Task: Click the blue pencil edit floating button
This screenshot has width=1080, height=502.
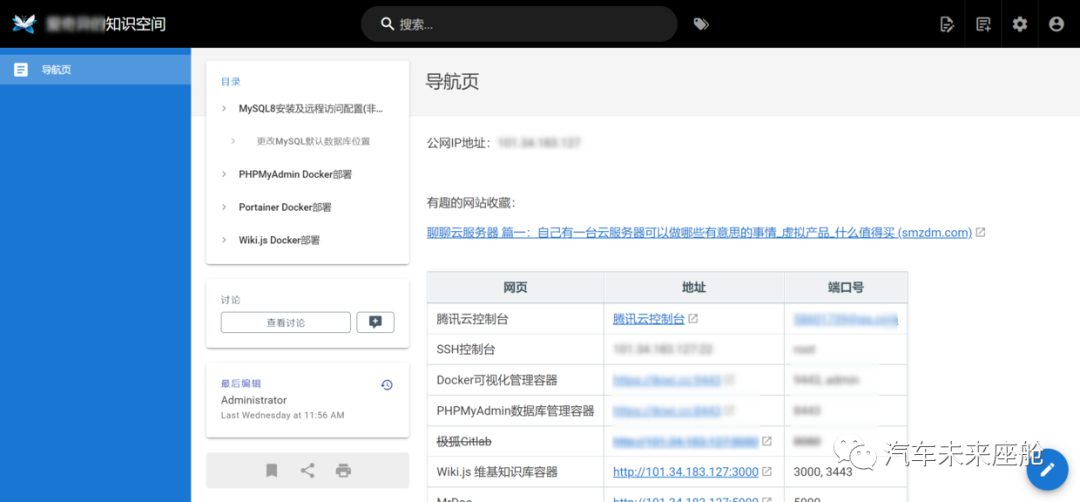Action: click(1047, 470)
